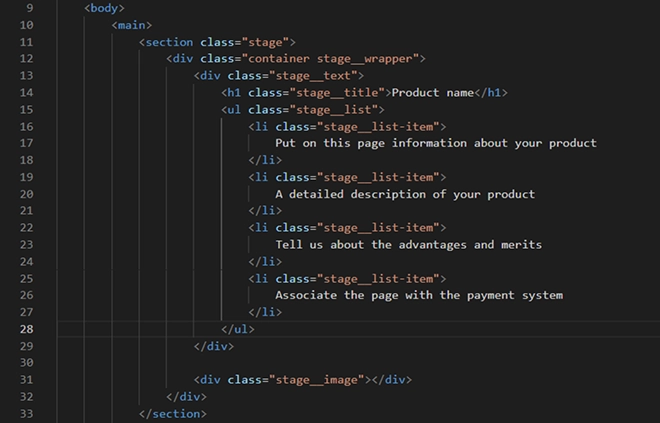Click the "stage__list-item" class on line 19
The height and width of the screenshot is (423, 660).
tap(378, 177)
